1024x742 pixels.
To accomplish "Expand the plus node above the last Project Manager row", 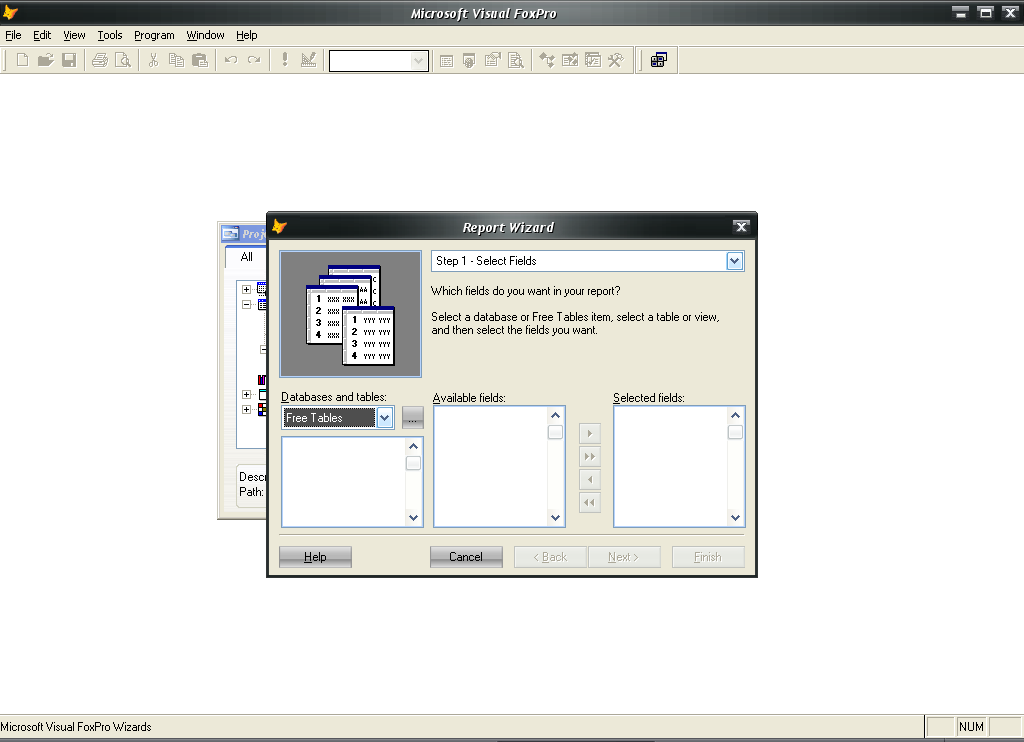I will tap(246, 395).
